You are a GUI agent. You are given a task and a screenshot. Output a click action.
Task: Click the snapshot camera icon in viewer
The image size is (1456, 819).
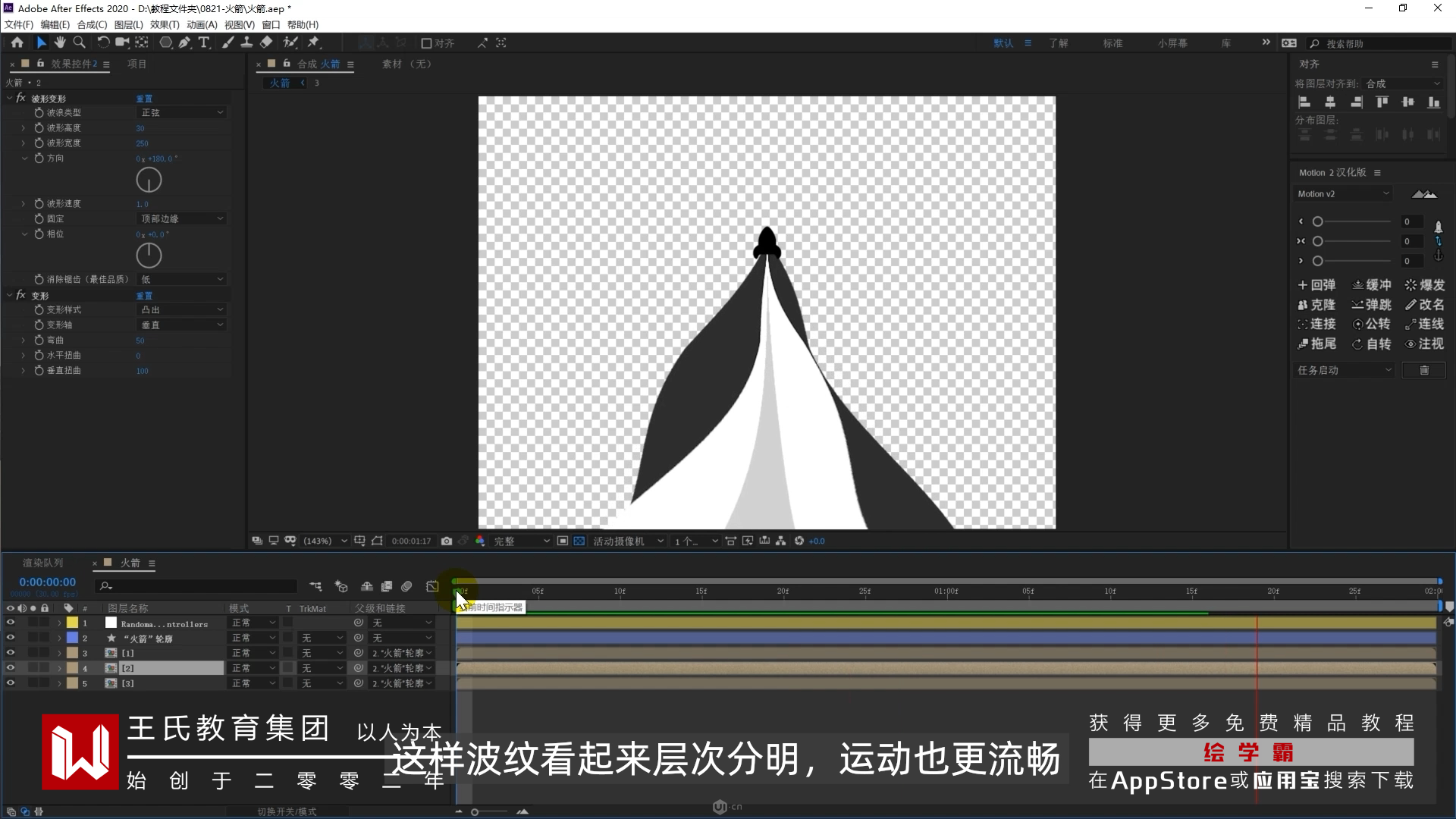pyautogui.click(x=447, y=541)
